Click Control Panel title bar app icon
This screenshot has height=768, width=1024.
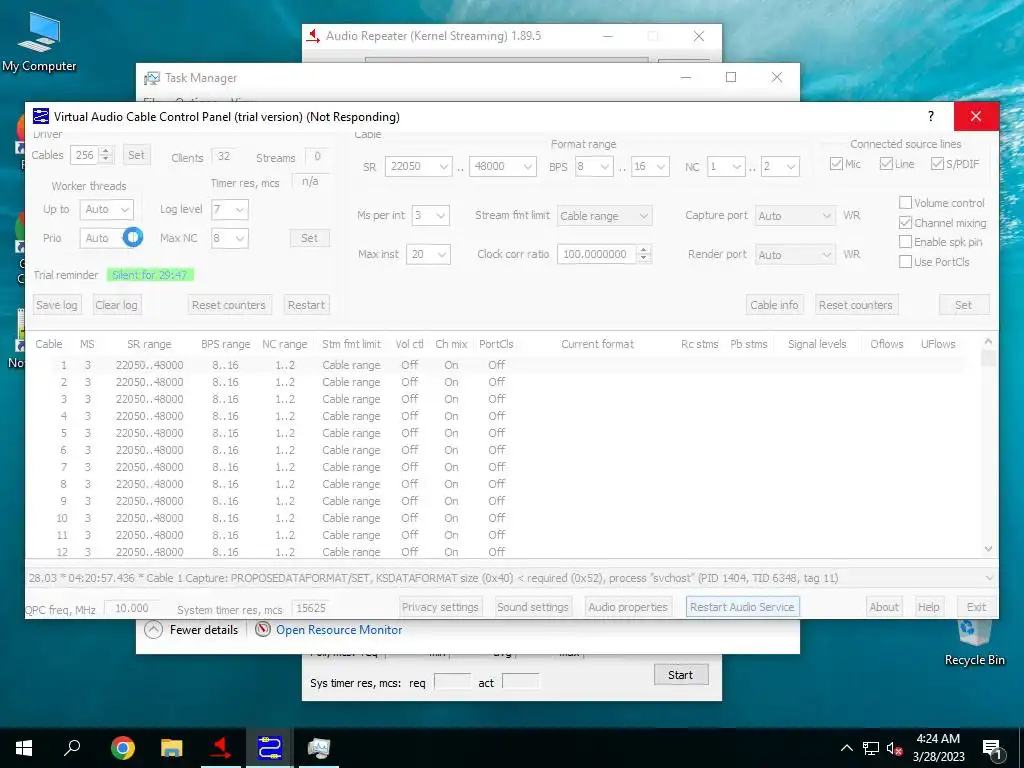coord(40,116)
